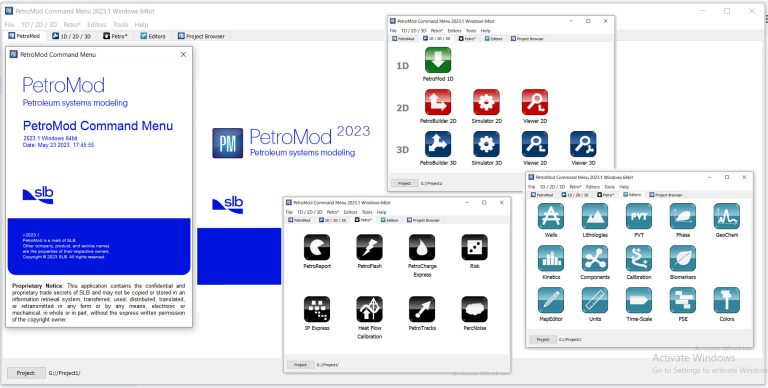Switch to the Project Browser tab in main window
This screenshot has height=388, width=768.
click(x=201, y=36)
